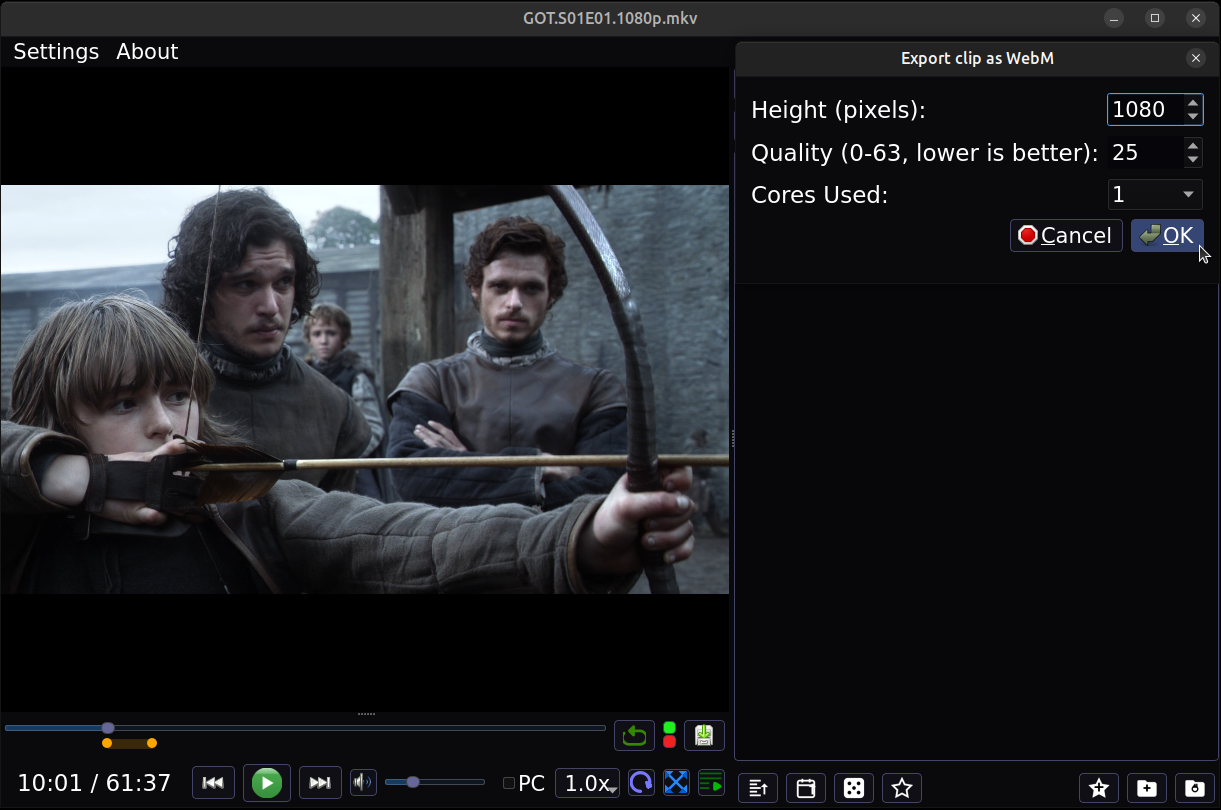This screenshot has height=810, width=1221.
Task: Click the add-to-favorites star plus icon
Action: (1099, 788)
